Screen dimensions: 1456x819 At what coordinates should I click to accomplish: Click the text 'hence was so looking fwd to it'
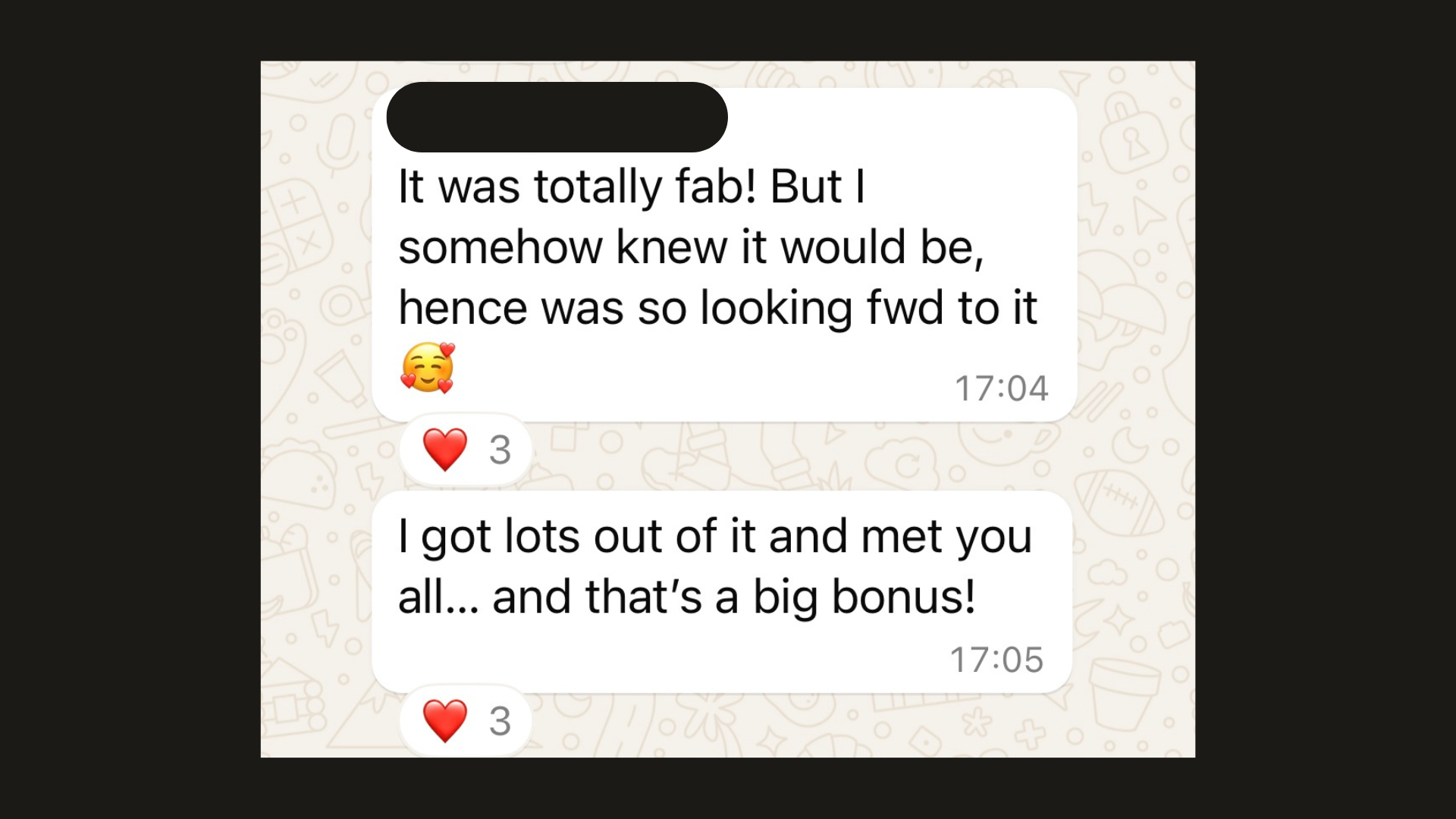717,309
